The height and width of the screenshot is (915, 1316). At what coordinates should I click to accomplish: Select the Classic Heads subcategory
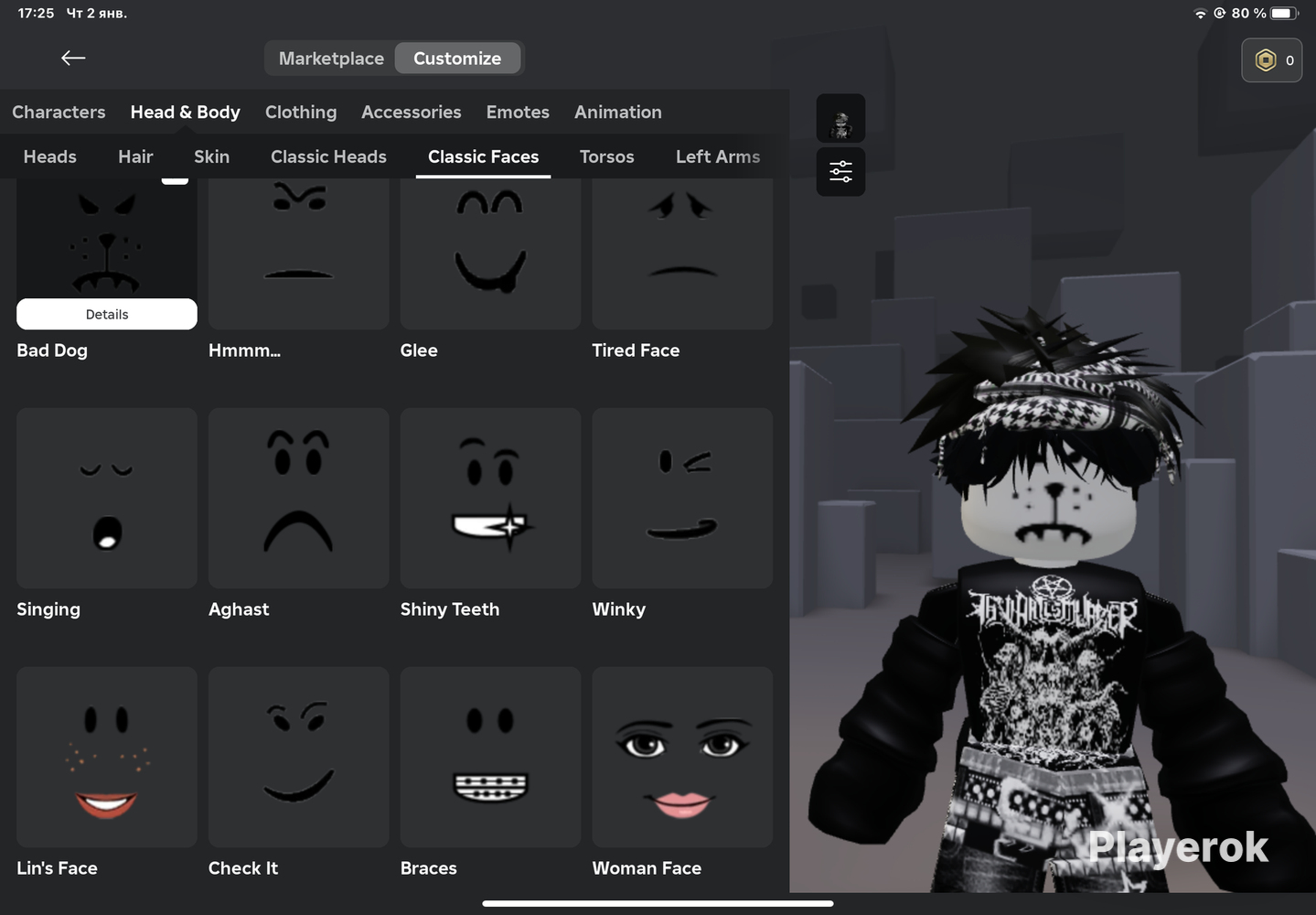coord(328,156)
